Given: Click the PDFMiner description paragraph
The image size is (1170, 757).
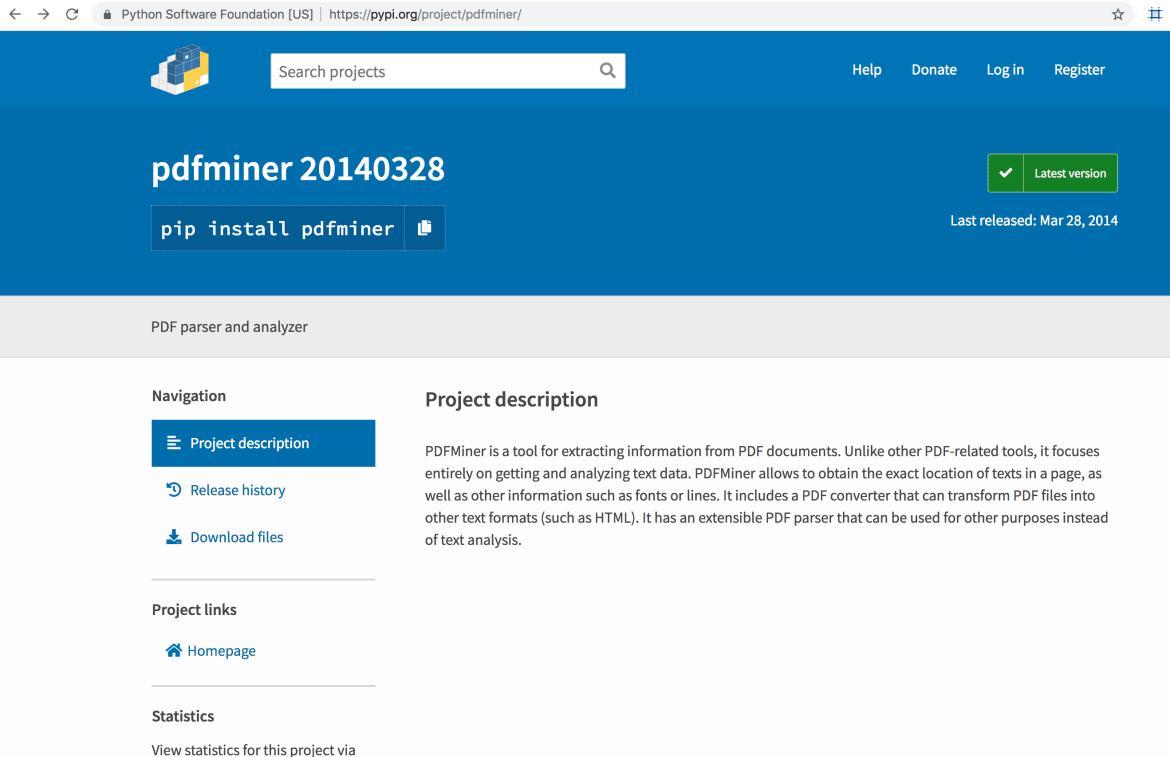Looking at the screenshot, I should (767, 495).
